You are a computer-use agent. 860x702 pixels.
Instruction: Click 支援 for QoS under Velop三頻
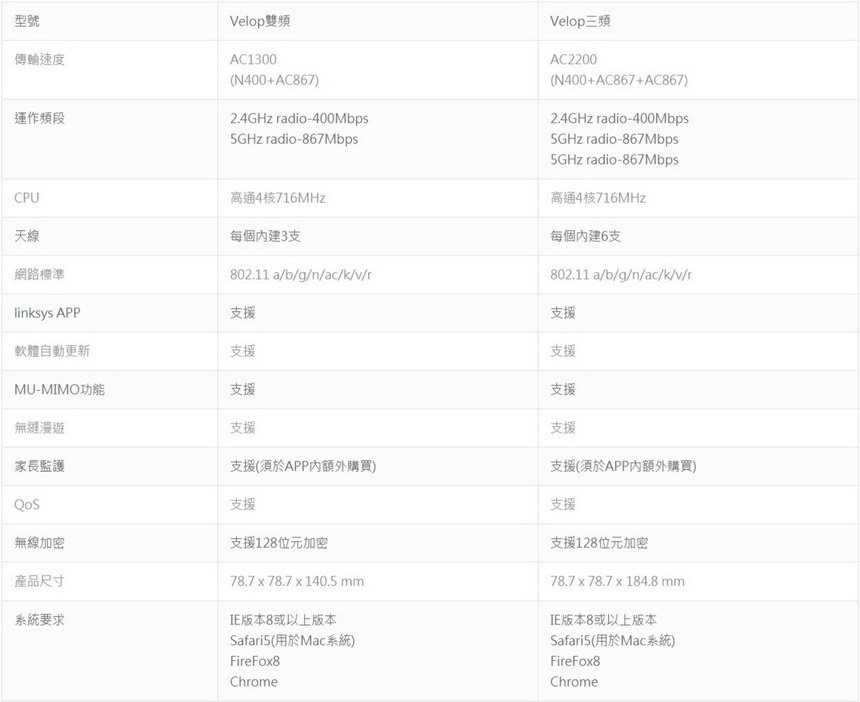point(563,505)
